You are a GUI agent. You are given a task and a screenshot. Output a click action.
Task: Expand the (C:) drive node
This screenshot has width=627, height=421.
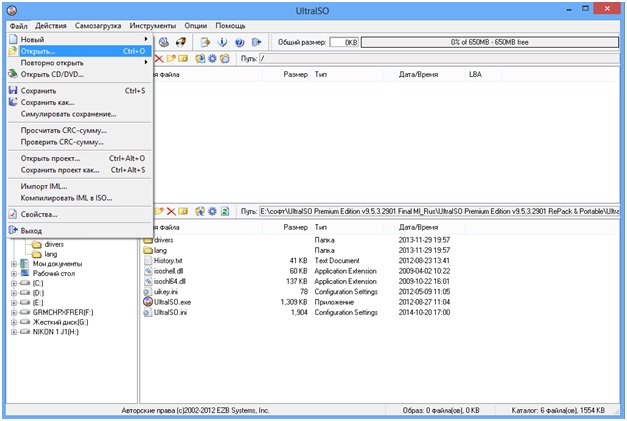14,283
